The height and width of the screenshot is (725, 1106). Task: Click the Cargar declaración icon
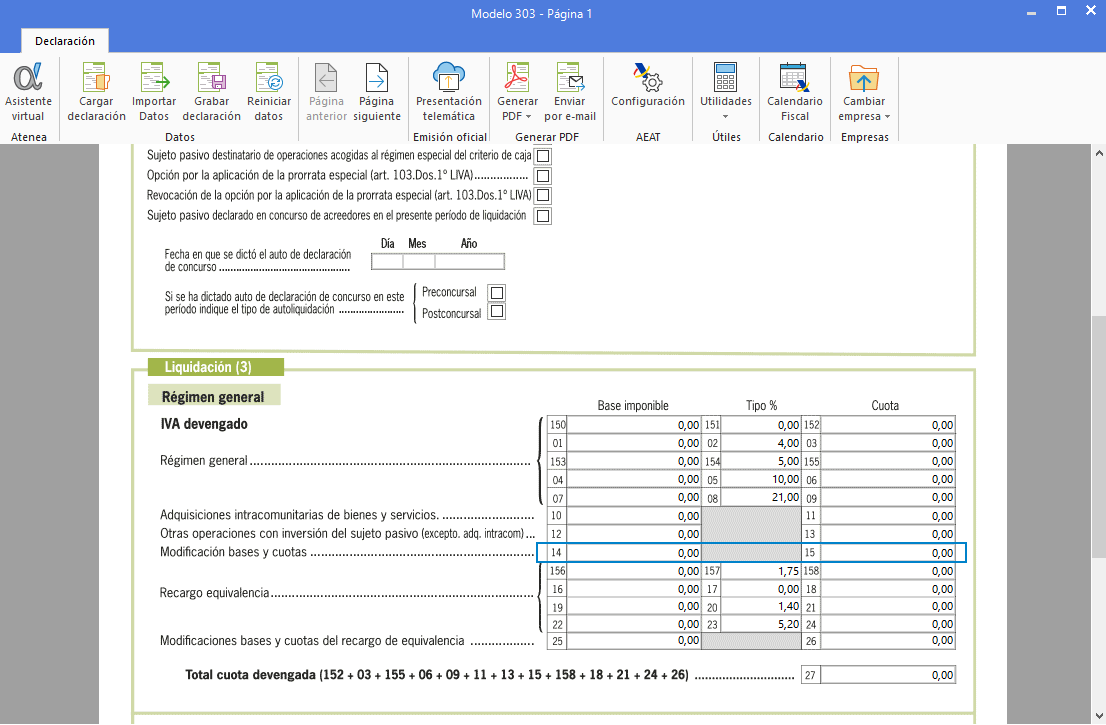(x=96, y=78)
